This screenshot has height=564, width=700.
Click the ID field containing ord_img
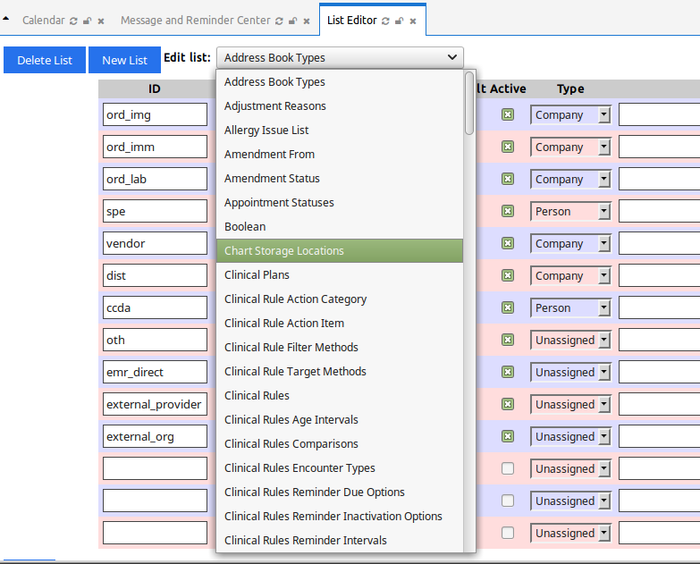coord(155,115)
